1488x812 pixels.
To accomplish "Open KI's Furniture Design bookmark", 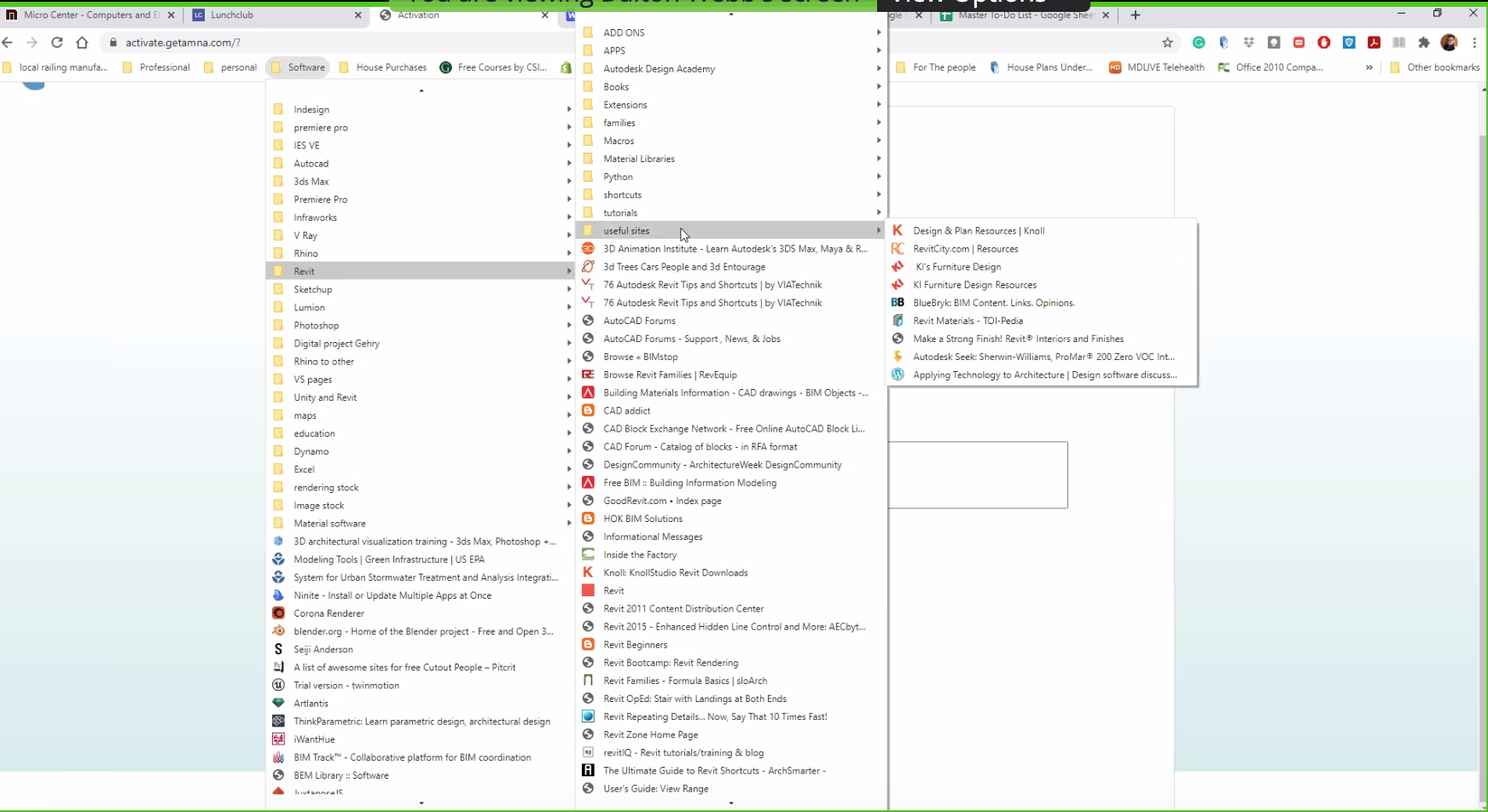I will pyautogui.click(x=1043, y=266).
